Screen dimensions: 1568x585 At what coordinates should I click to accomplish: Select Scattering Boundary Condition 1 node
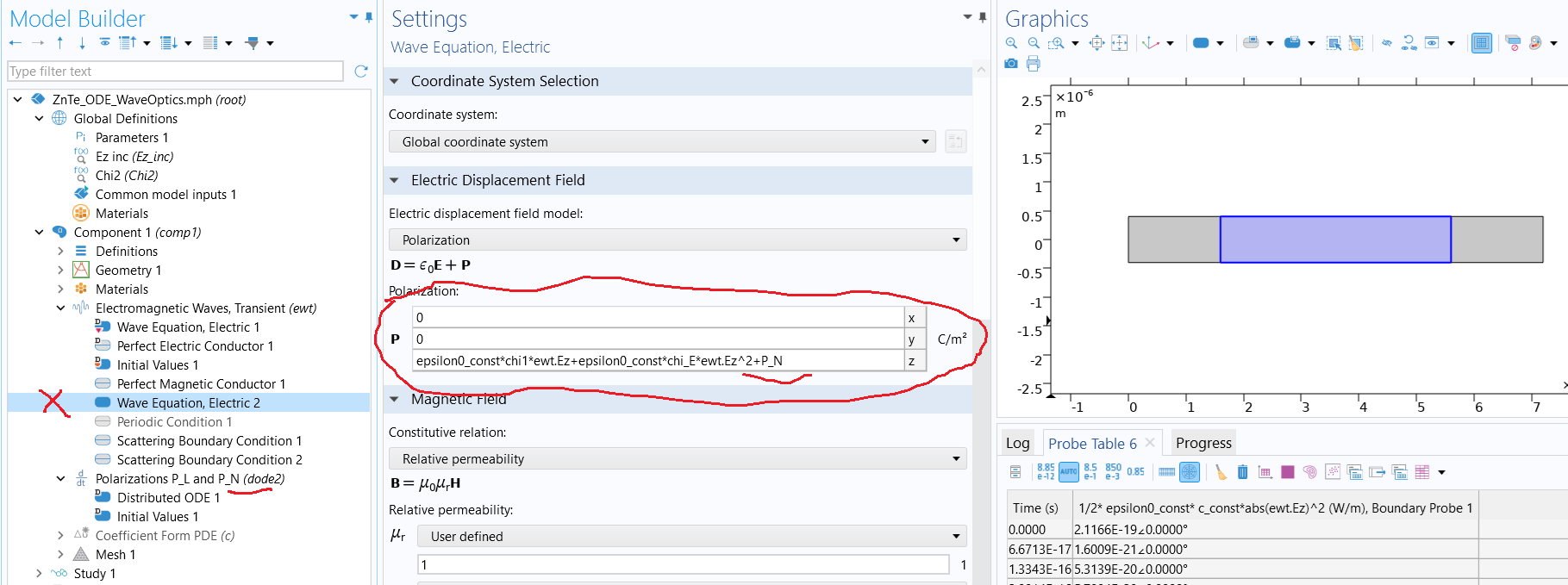[x=209, y=441]
